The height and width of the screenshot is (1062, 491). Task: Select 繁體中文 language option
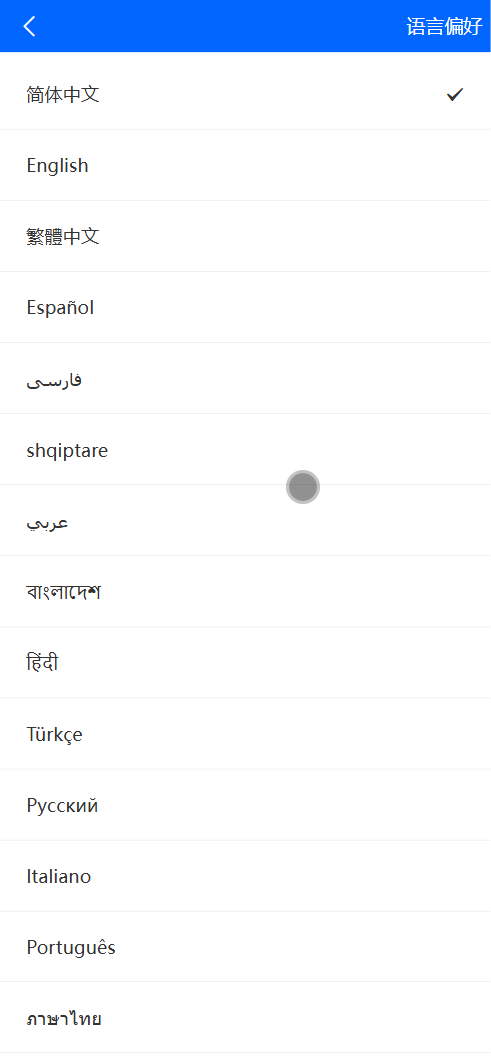coord(245,236)
